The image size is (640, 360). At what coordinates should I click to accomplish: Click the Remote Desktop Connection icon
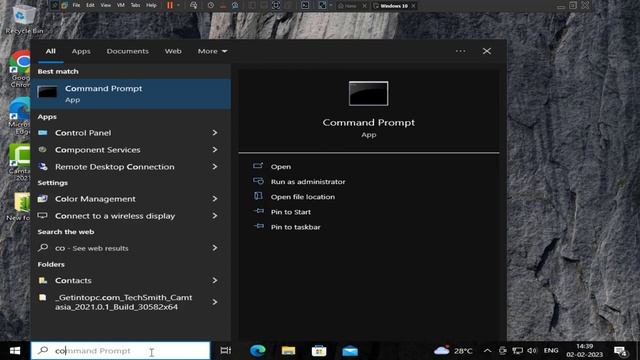pyautogui.click(x=43, y=167)
